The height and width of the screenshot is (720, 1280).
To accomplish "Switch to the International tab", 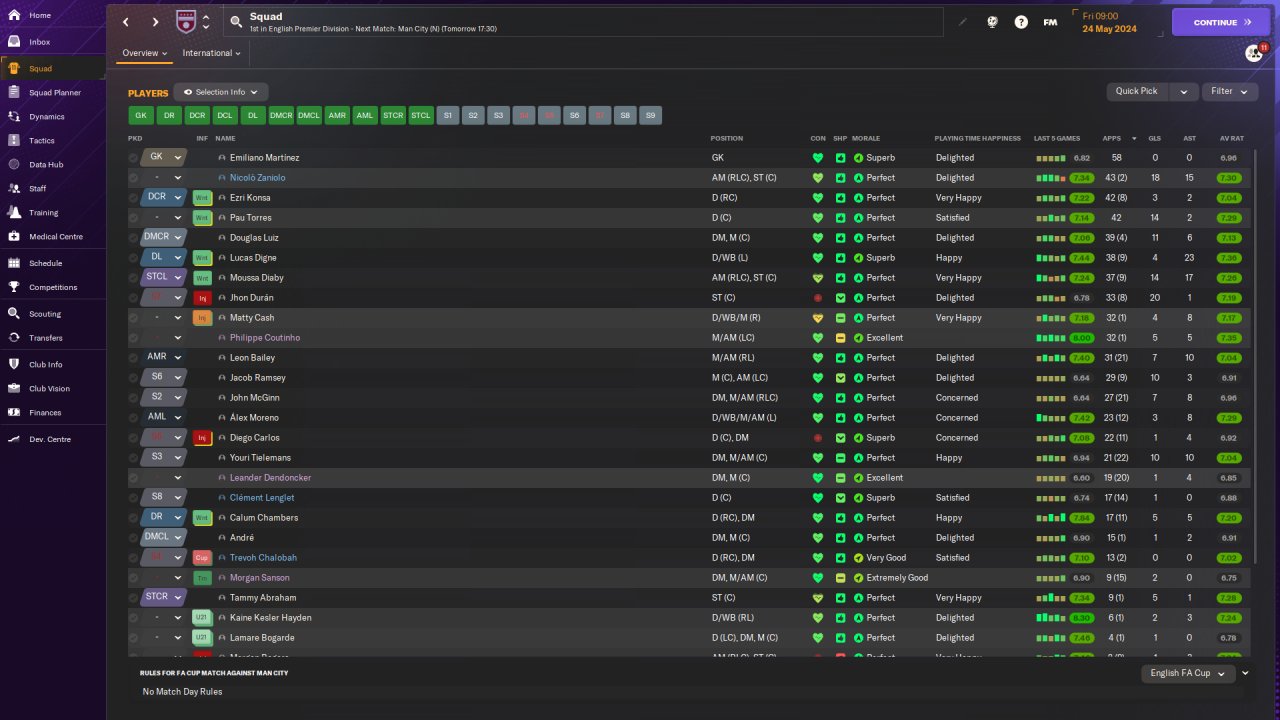I will 211,53.
